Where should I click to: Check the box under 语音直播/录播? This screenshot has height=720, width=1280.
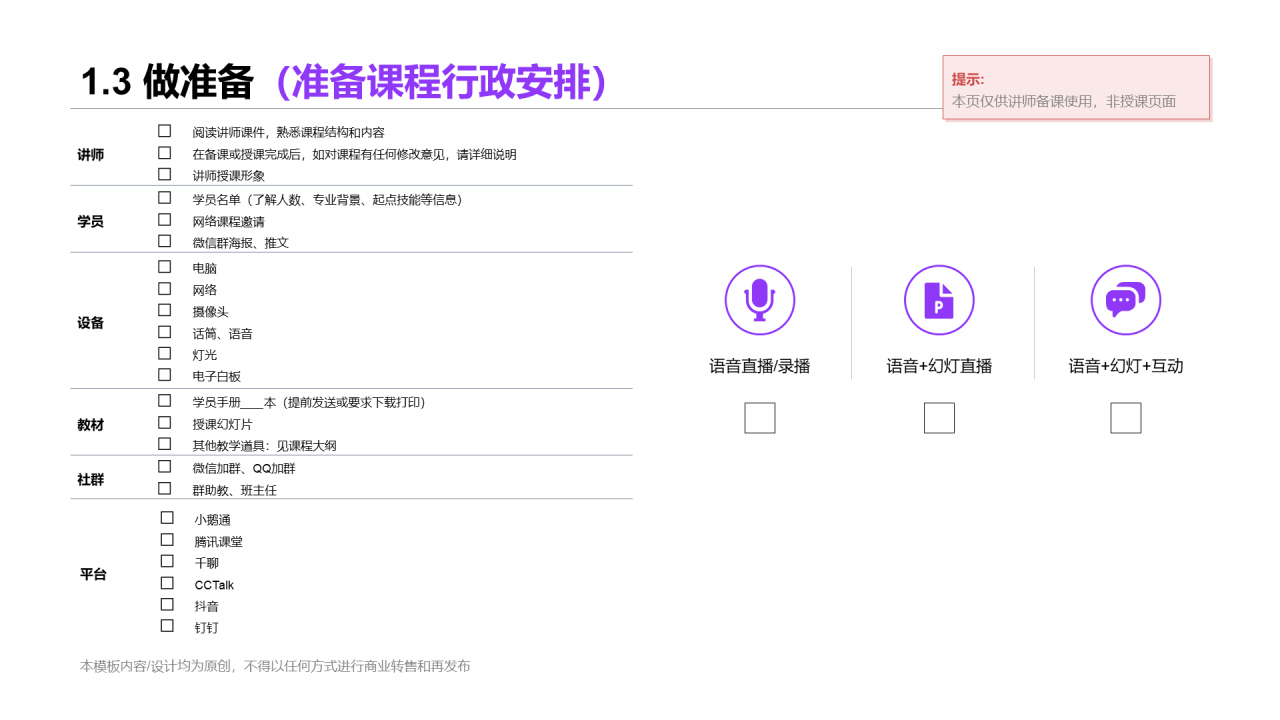(760, 418)
